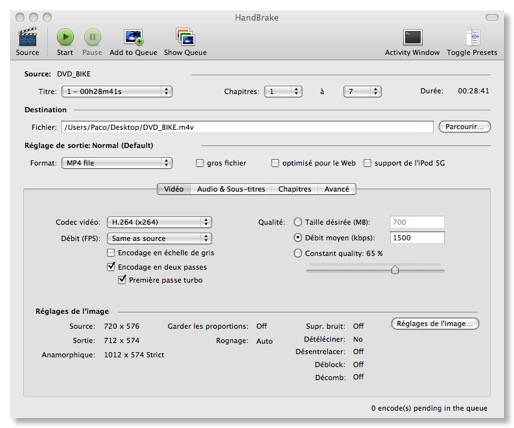Image resolution: width=514 pixels, height=428 pixels.
Task: Open the Avancé tab
Action: tap(337, 189)
